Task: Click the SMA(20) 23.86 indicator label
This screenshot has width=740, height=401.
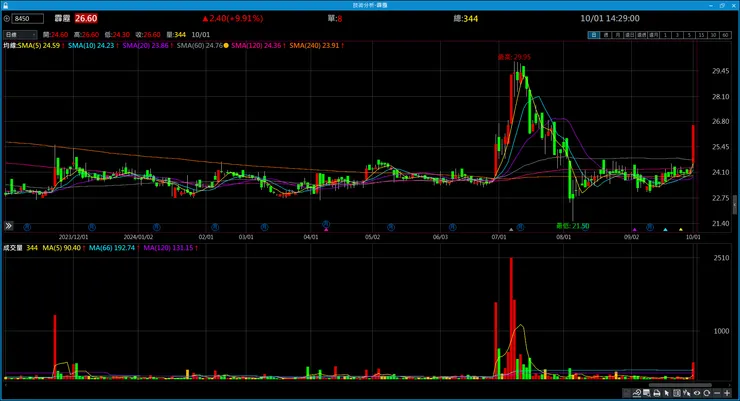Action: (145, 45)
